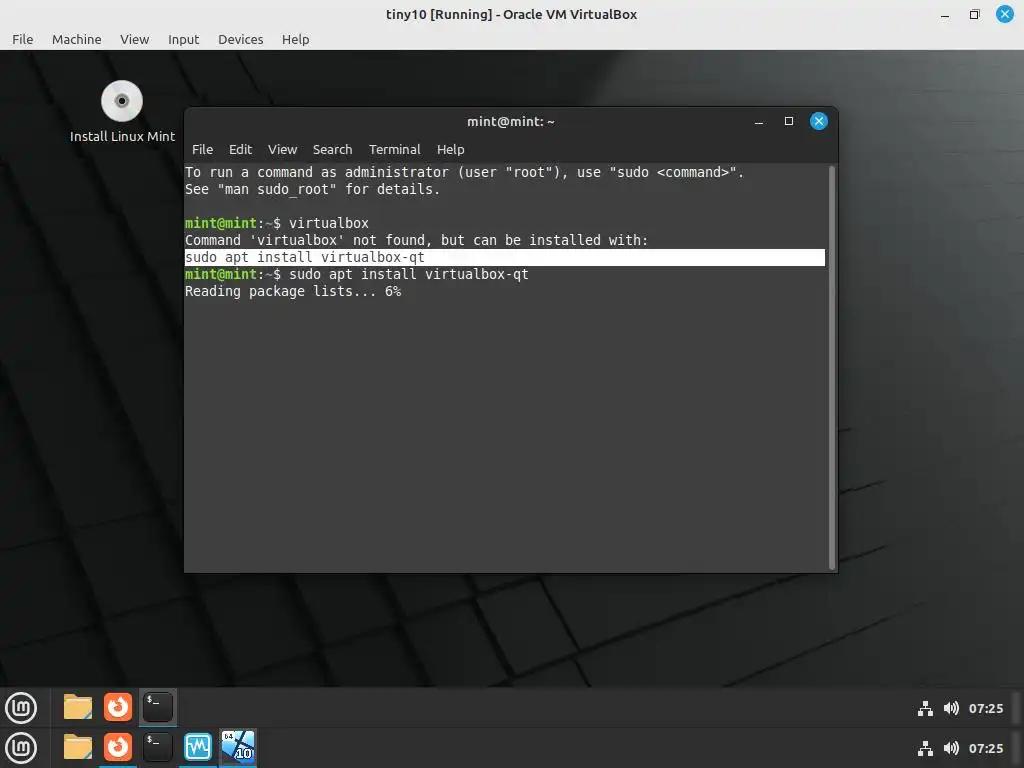Open the terminal File menu
Viewport: 1024px width, 768px height.
pyautogui.click(x=202, y=150)
